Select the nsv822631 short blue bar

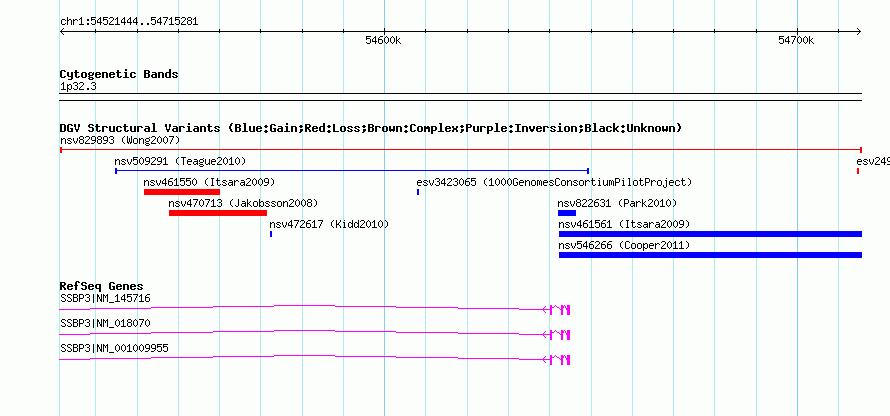click(567, 213)
